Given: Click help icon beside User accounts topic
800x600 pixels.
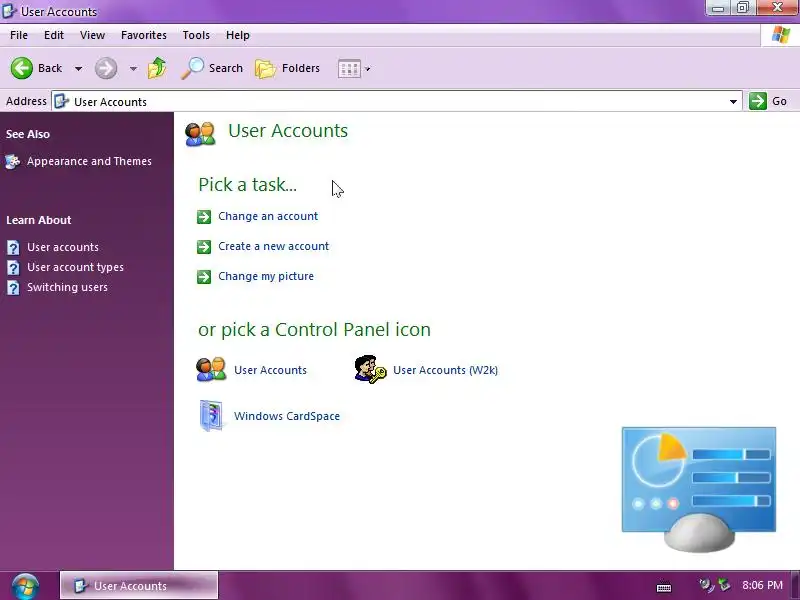Looking at the screenshot, I should [13, 247].
